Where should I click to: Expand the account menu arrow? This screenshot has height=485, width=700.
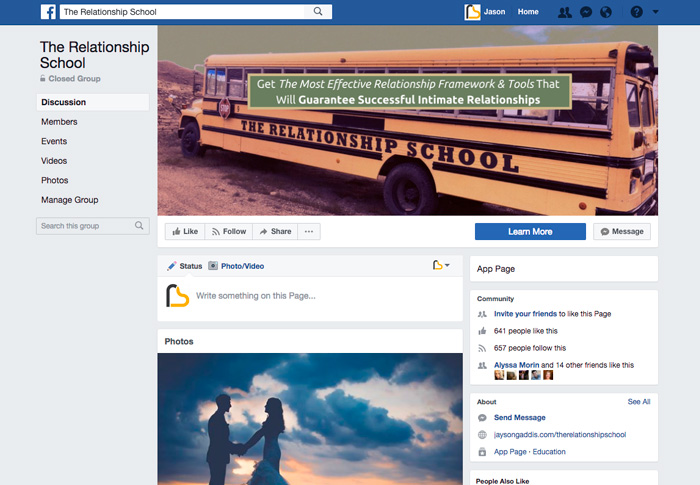coord(655,12)
